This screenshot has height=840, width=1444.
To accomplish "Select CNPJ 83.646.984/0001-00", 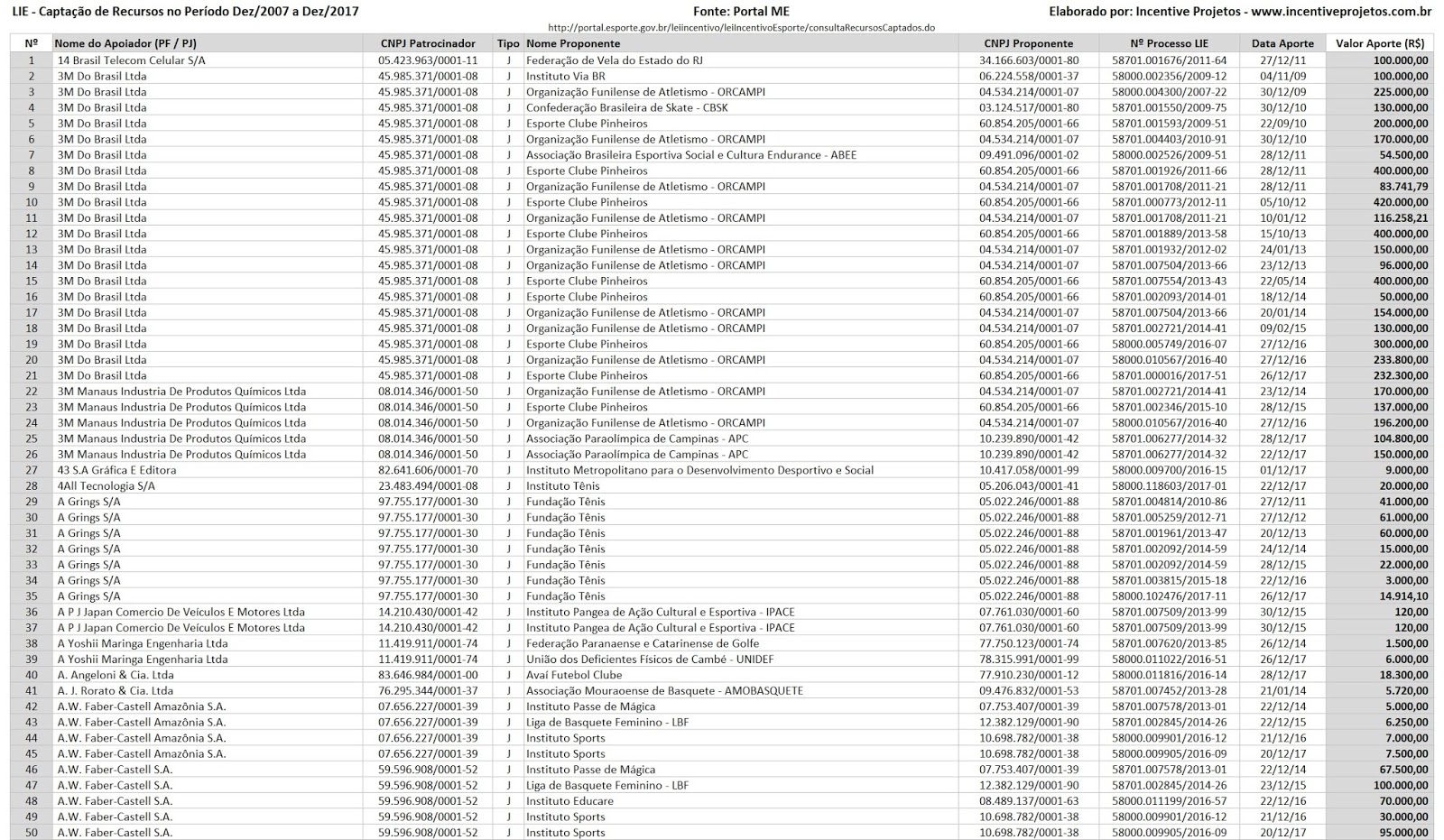I will point(428,674).
